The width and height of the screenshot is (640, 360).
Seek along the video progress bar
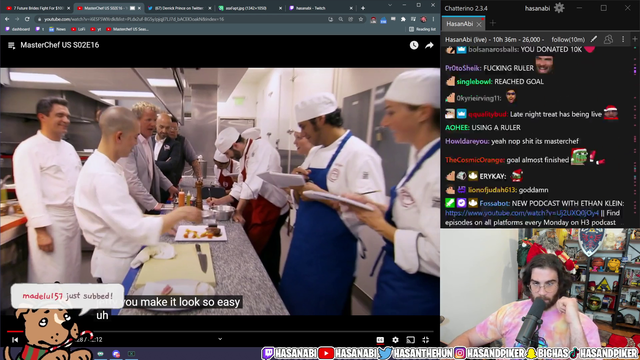click(x=220, y=331)
